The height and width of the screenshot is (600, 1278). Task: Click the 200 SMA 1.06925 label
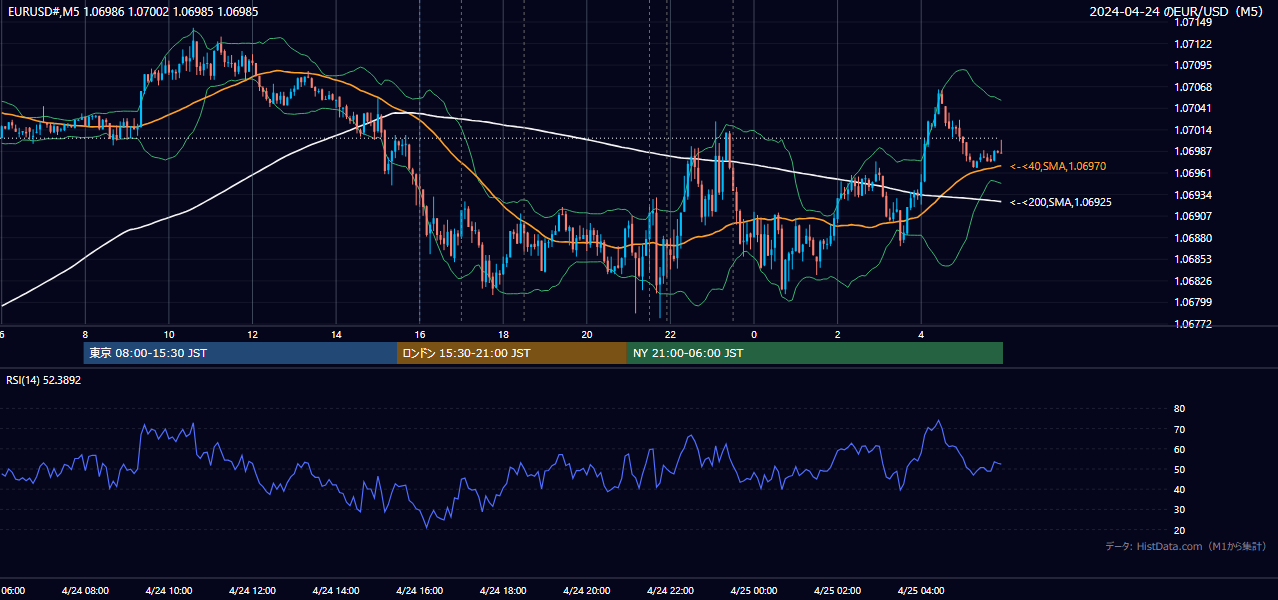(1061, 202)
